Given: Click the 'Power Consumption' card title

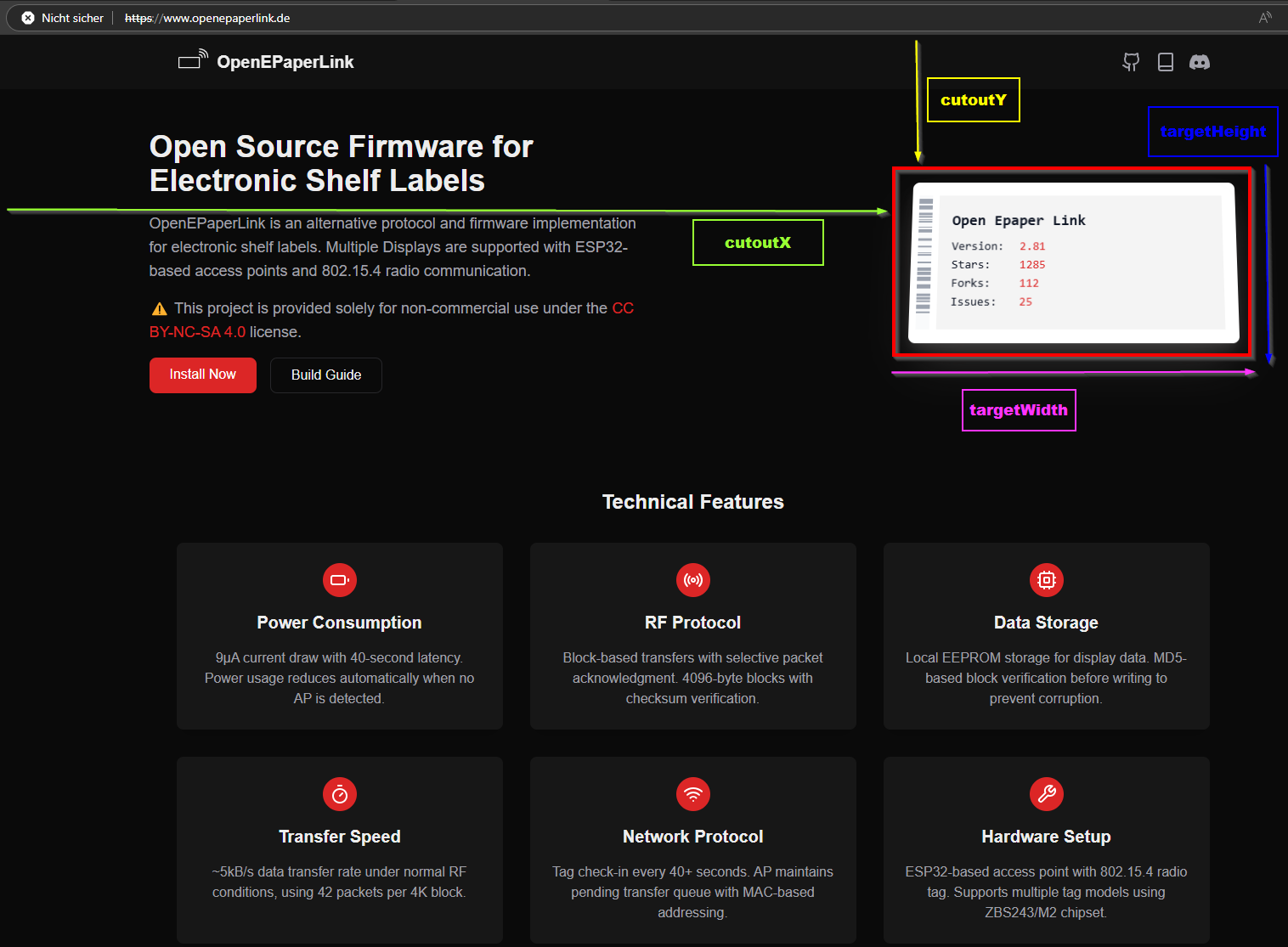Looking at the screenshot, I should point(340,623).
